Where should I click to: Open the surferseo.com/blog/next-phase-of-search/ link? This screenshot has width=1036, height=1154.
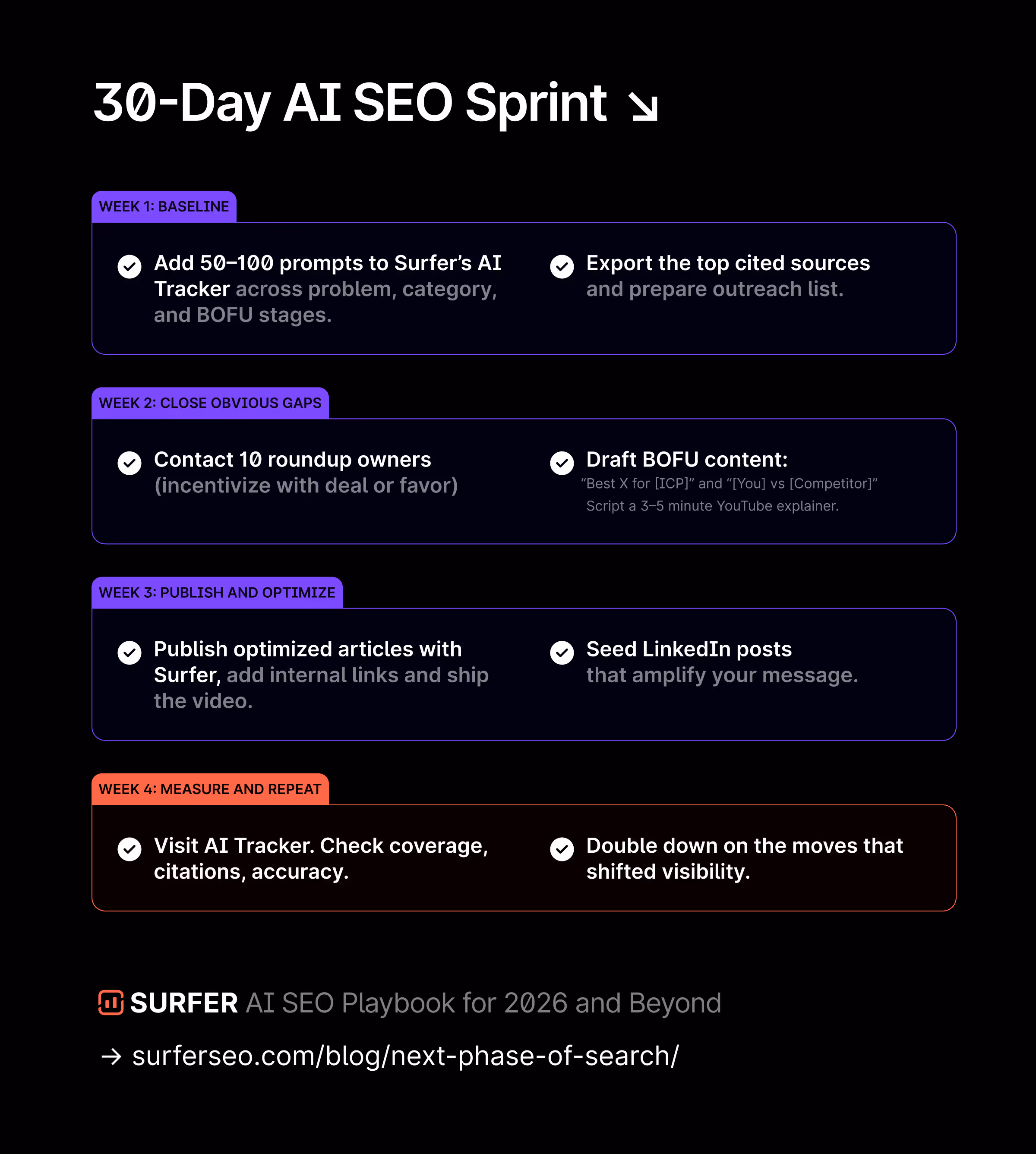405,1056
